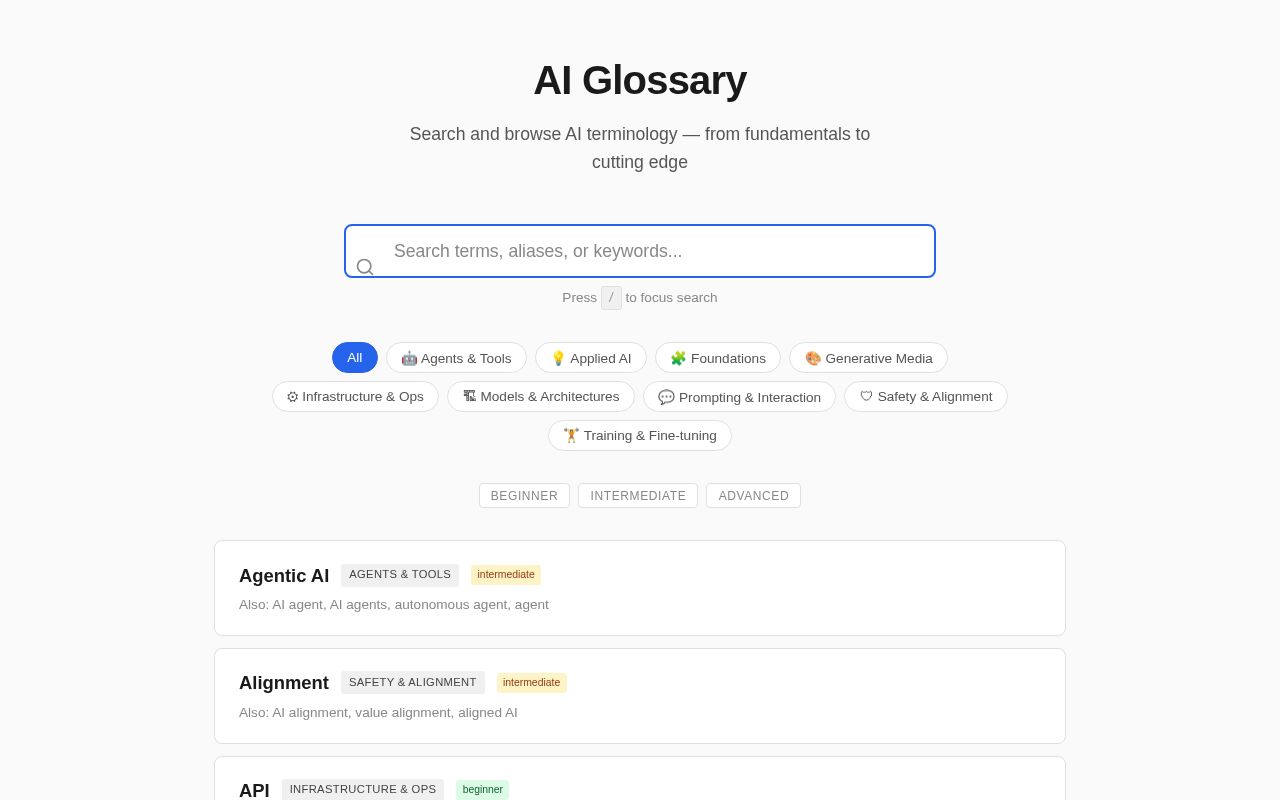Image resolution: width=1280 pixels, height=800 pixels.
Task: Select the All category filter
Action: (x=355, y=358)
